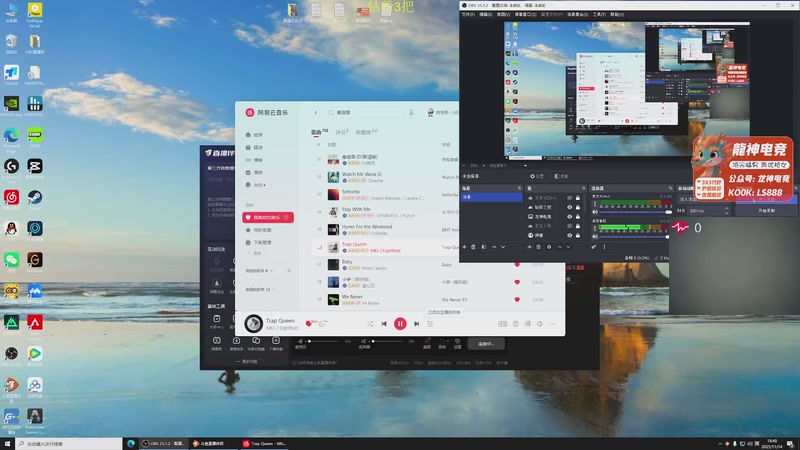This screenshot has width=800, height=450.
Task: Click the 设置 properties button above sources
Action: point(537,176)
